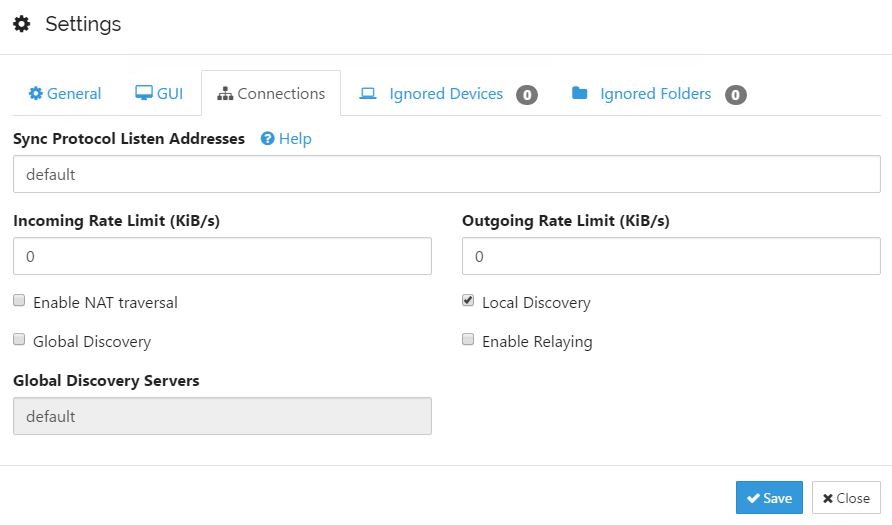Viewport: 892px width, 525px height.
Task: Click the question mark Help icon
Action: pos(267,139)
